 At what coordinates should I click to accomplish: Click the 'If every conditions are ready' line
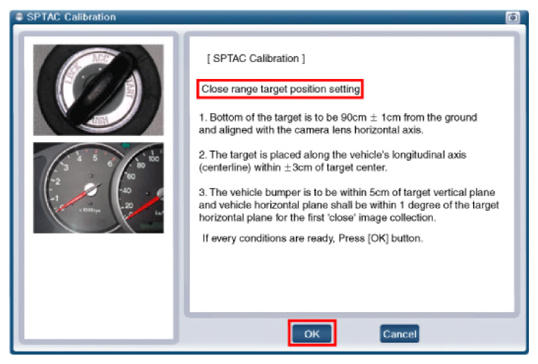pos(312,238)
